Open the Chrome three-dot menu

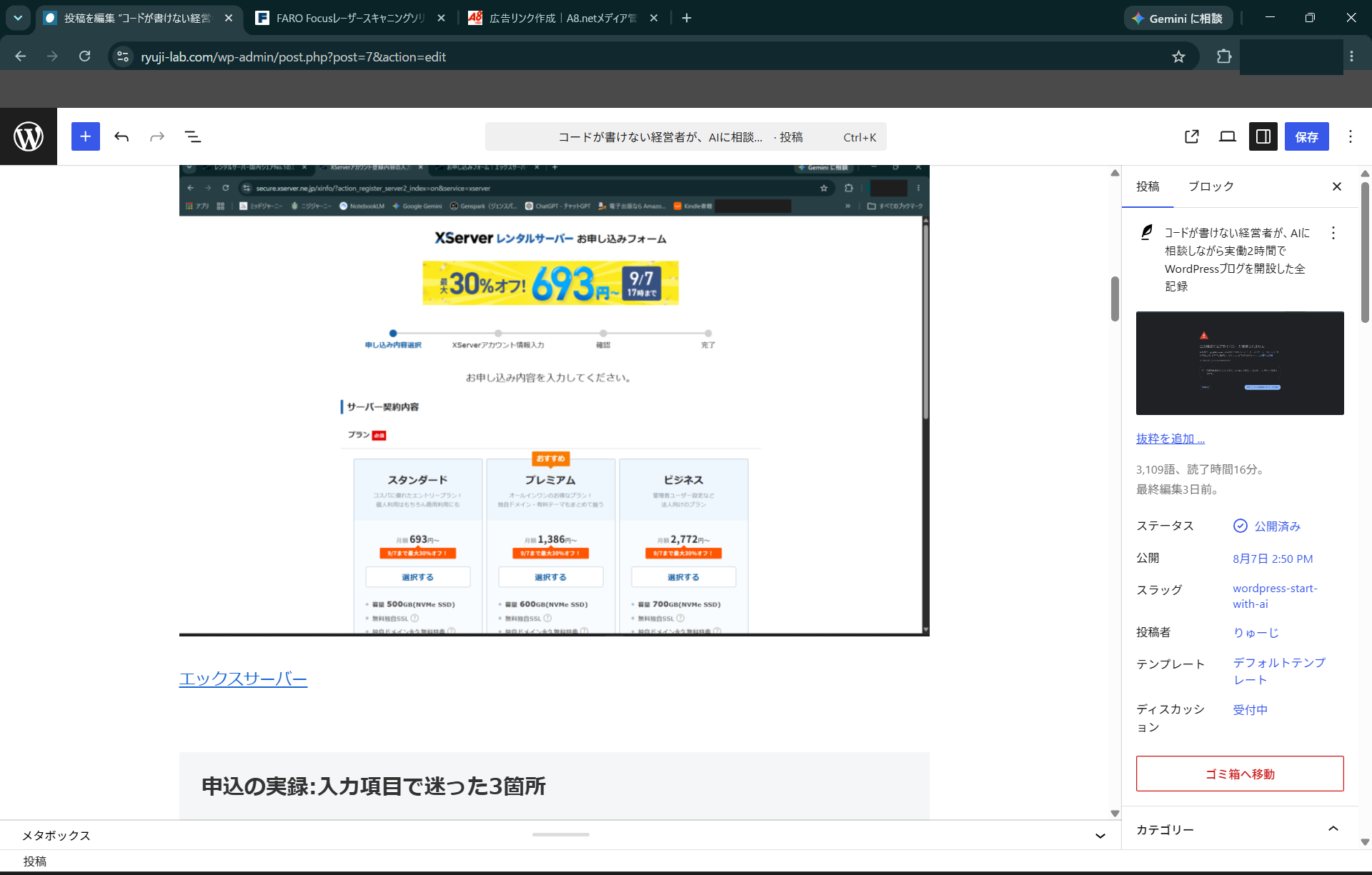coord(1351,56)
